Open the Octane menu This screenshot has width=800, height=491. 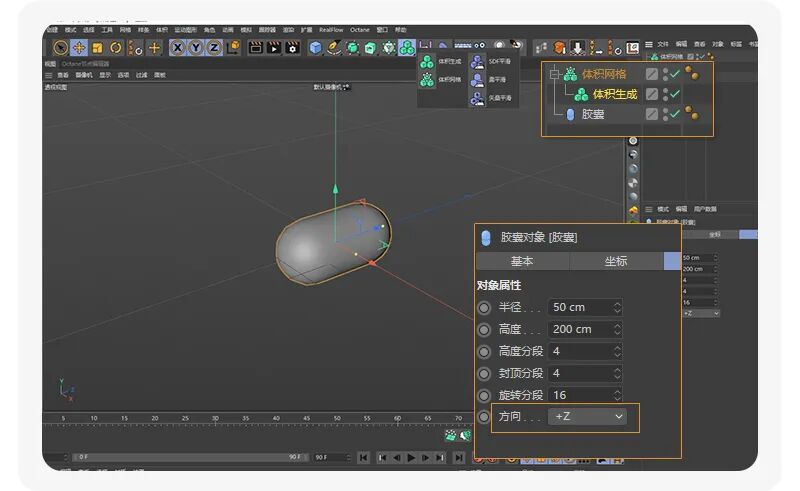coord(360,30)
